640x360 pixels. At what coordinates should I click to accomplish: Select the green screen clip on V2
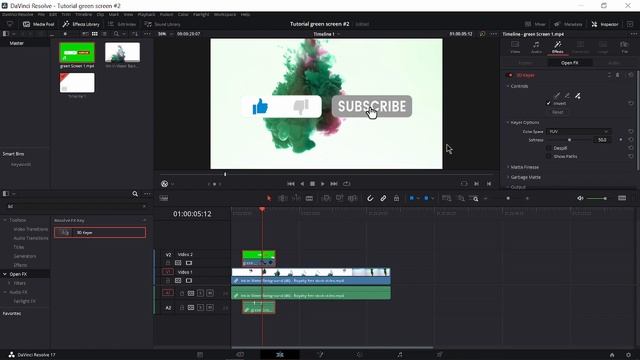coord(259,258)
